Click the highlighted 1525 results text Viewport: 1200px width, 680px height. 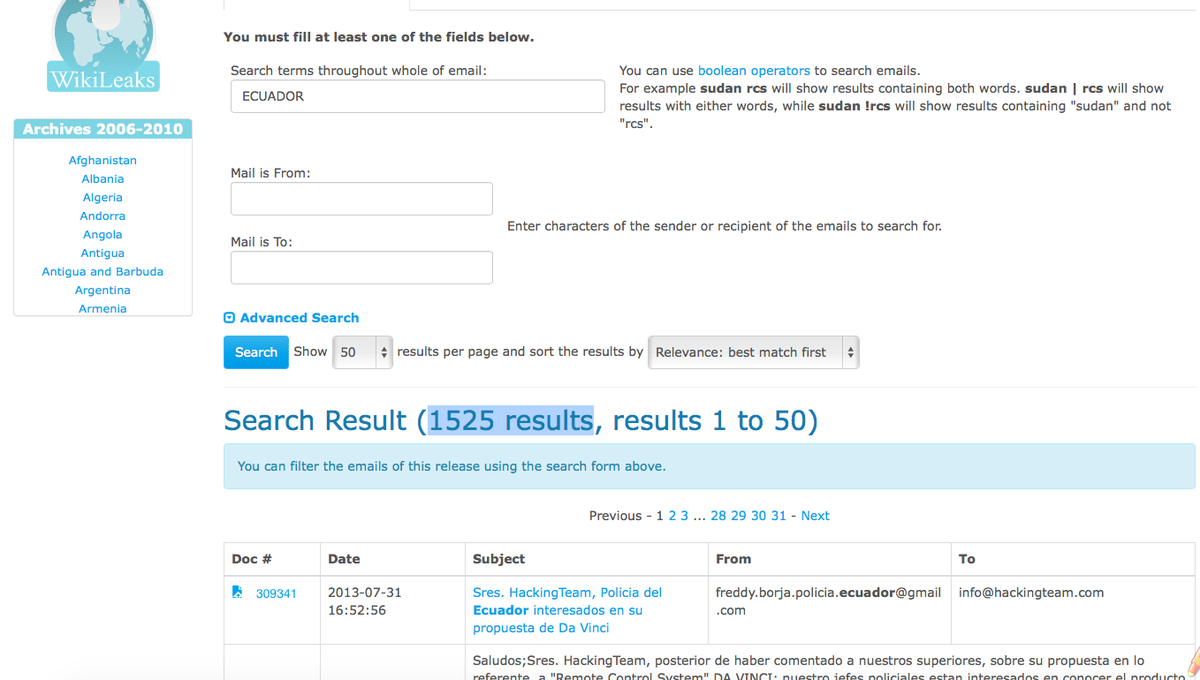pyautogui.click(x=511, y=421)
